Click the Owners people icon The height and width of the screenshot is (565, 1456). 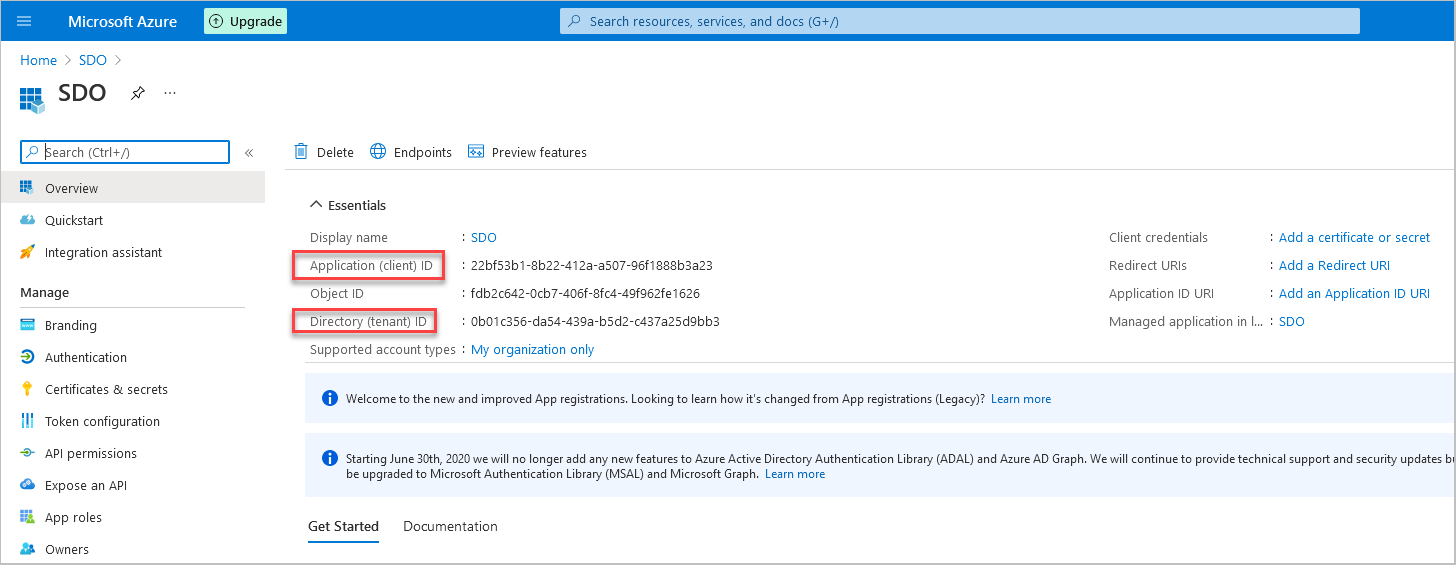tap(27, 549)
